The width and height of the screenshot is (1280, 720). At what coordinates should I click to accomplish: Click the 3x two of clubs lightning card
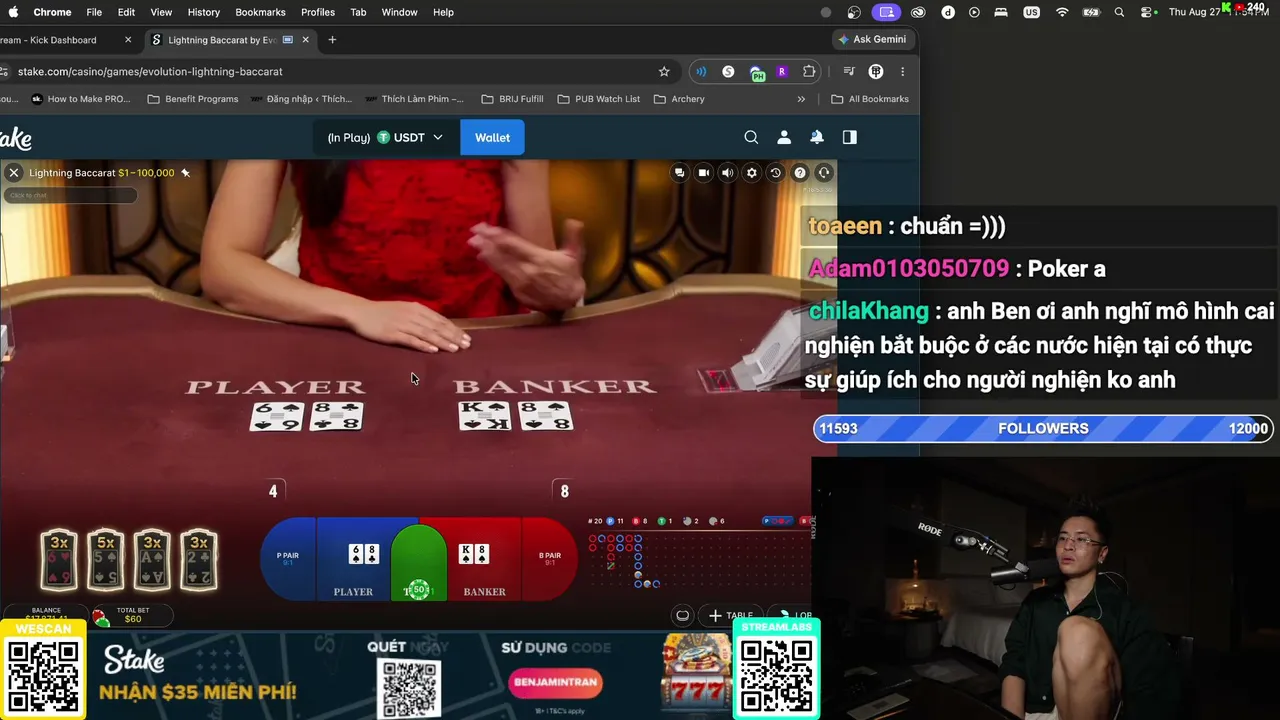[x=199, y=560]
